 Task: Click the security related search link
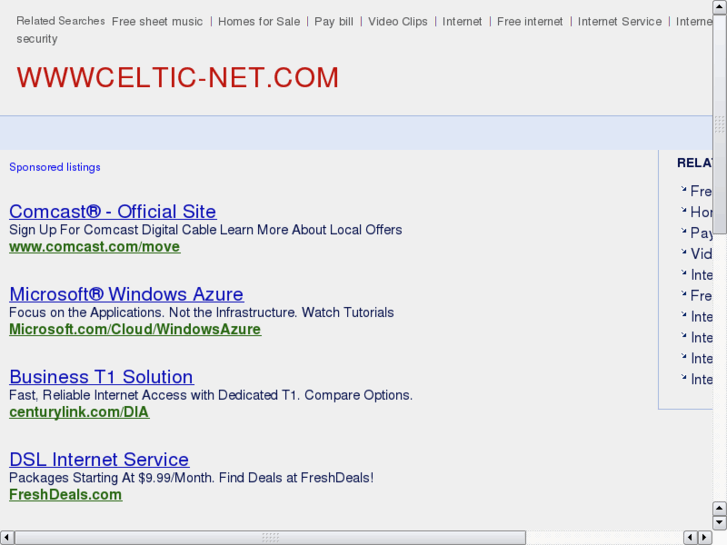[x=37, y=39]
